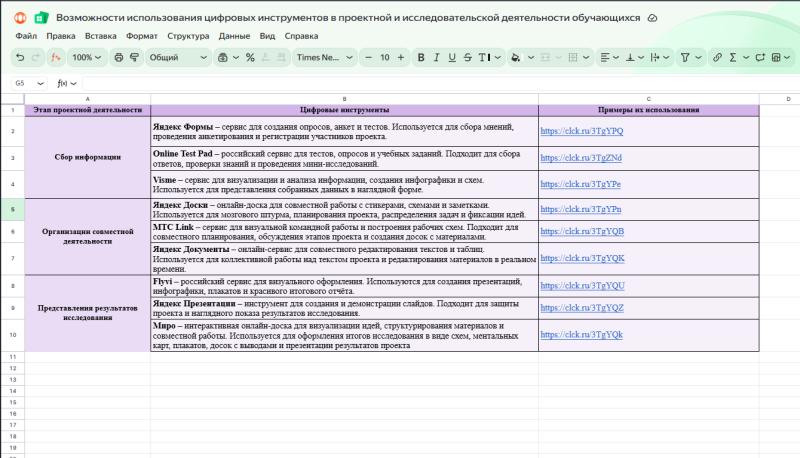Activate the format painter tool
Screen dimensions: 800x458
click(x=134, y=58)
